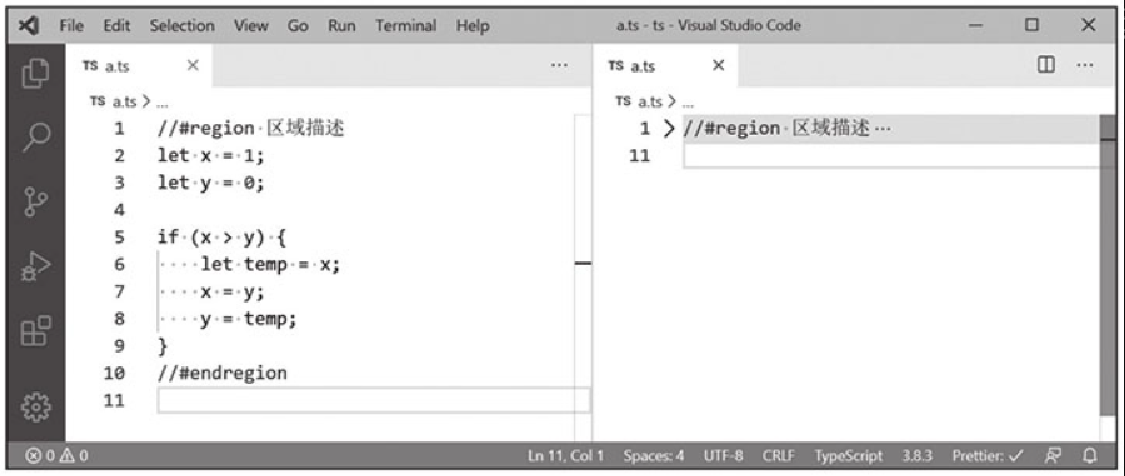Open the Extensions view
1125x476 pixels.
point(36,332)
